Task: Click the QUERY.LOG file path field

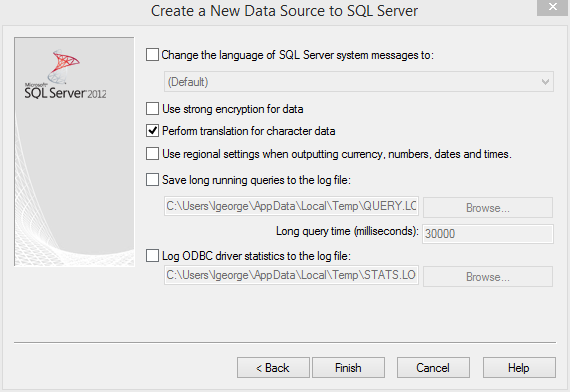Action: 291,206
